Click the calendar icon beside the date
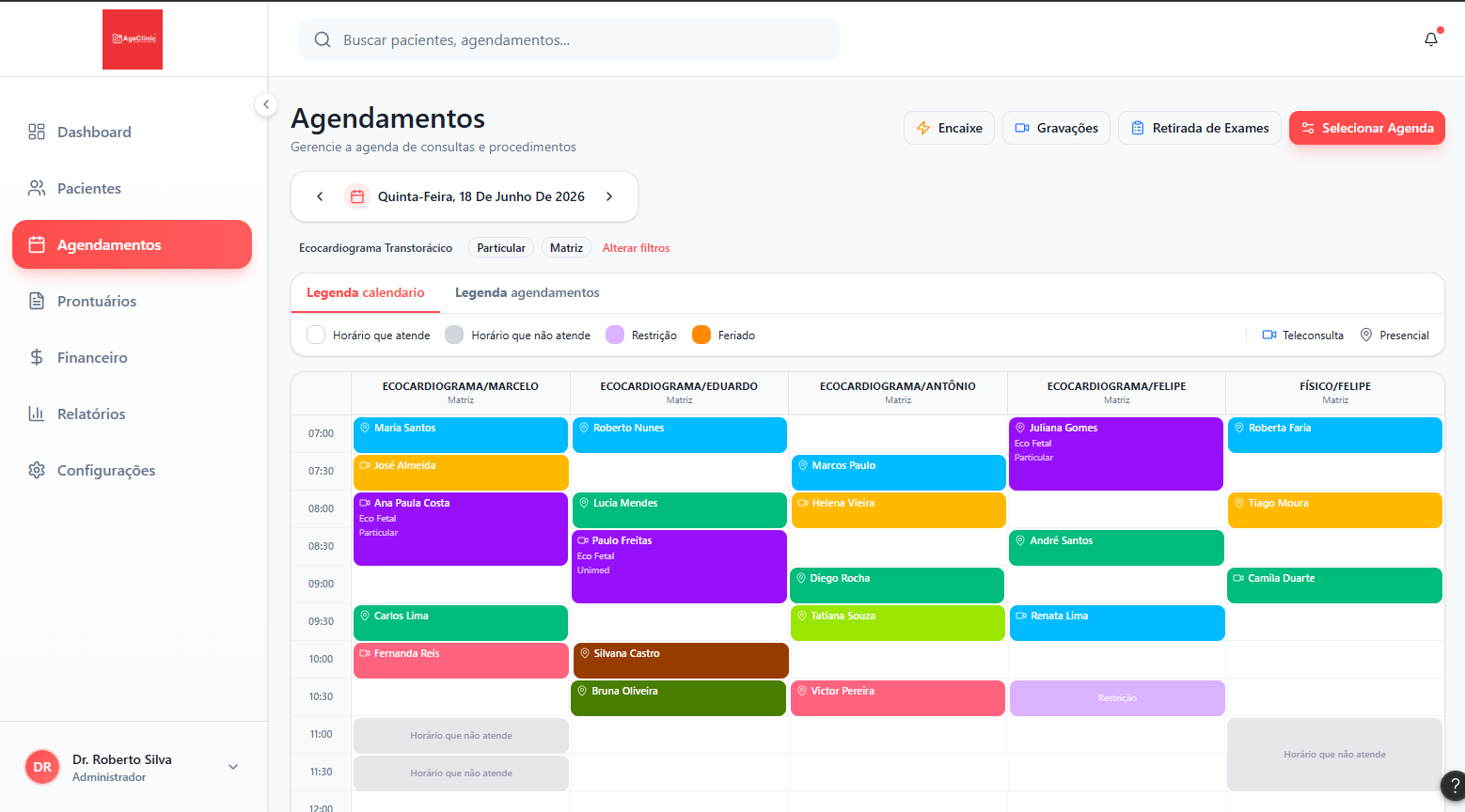Viewport: 1465px width, 812px height. coord(357,196)
